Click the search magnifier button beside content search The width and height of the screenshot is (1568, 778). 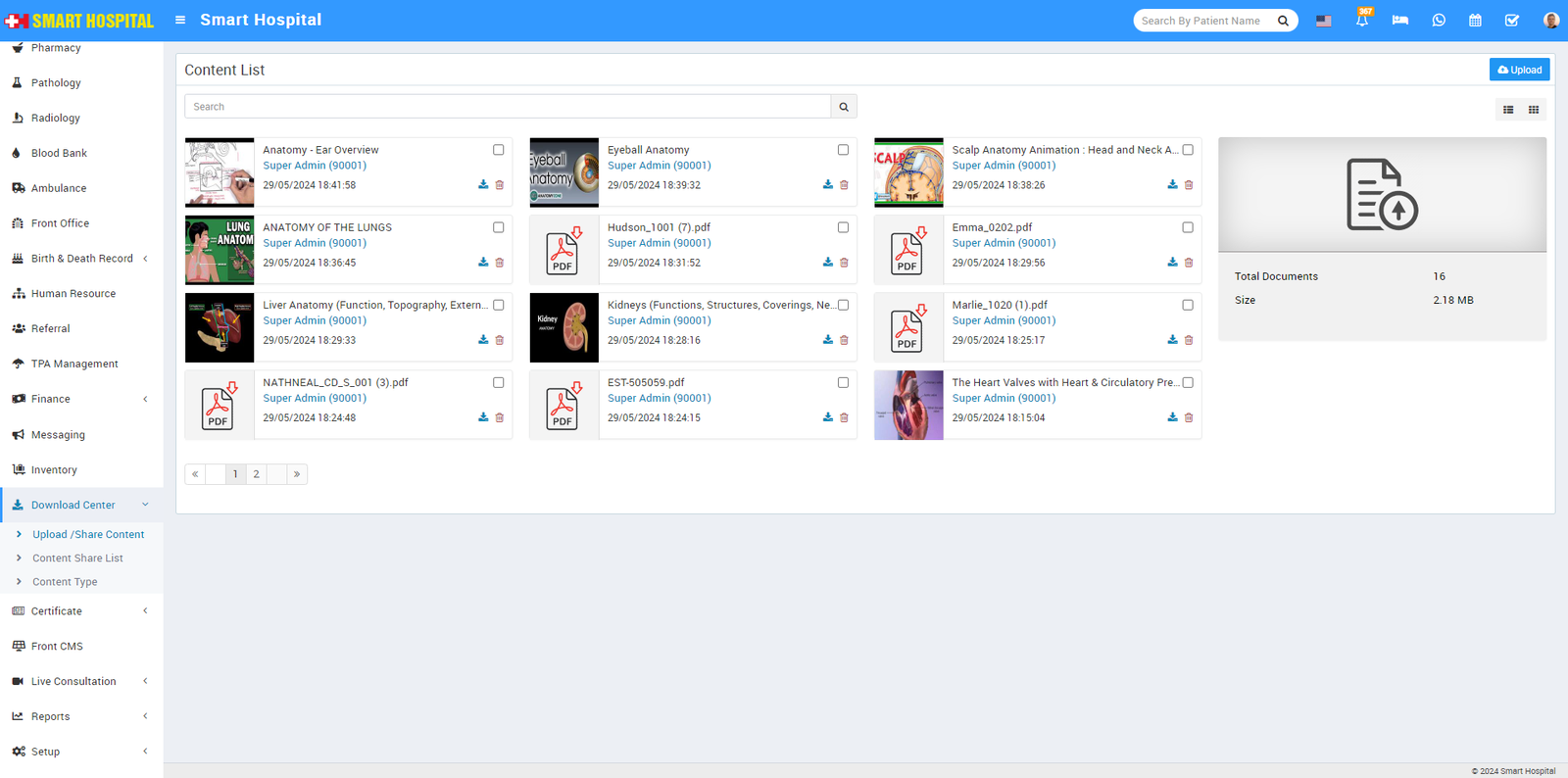coord(844,107)
